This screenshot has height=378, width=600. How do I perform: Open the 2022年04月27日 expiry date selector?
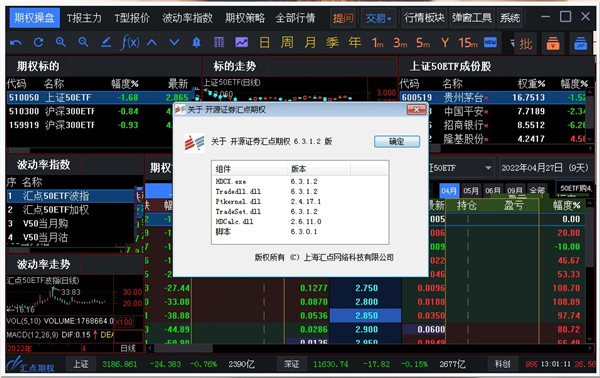click(545, 168)
